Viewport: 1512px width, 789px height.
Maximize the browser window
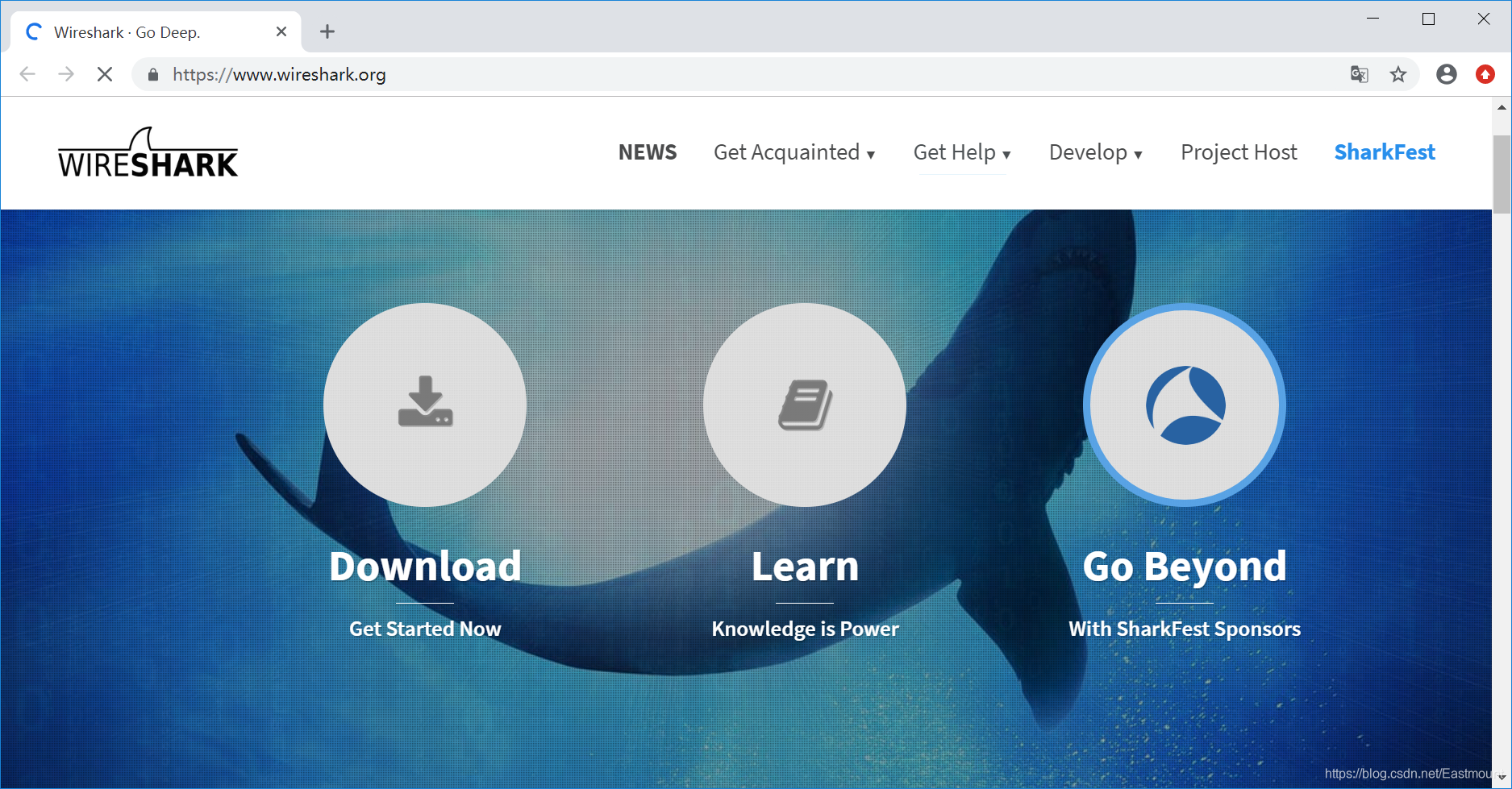point(1428,19)
